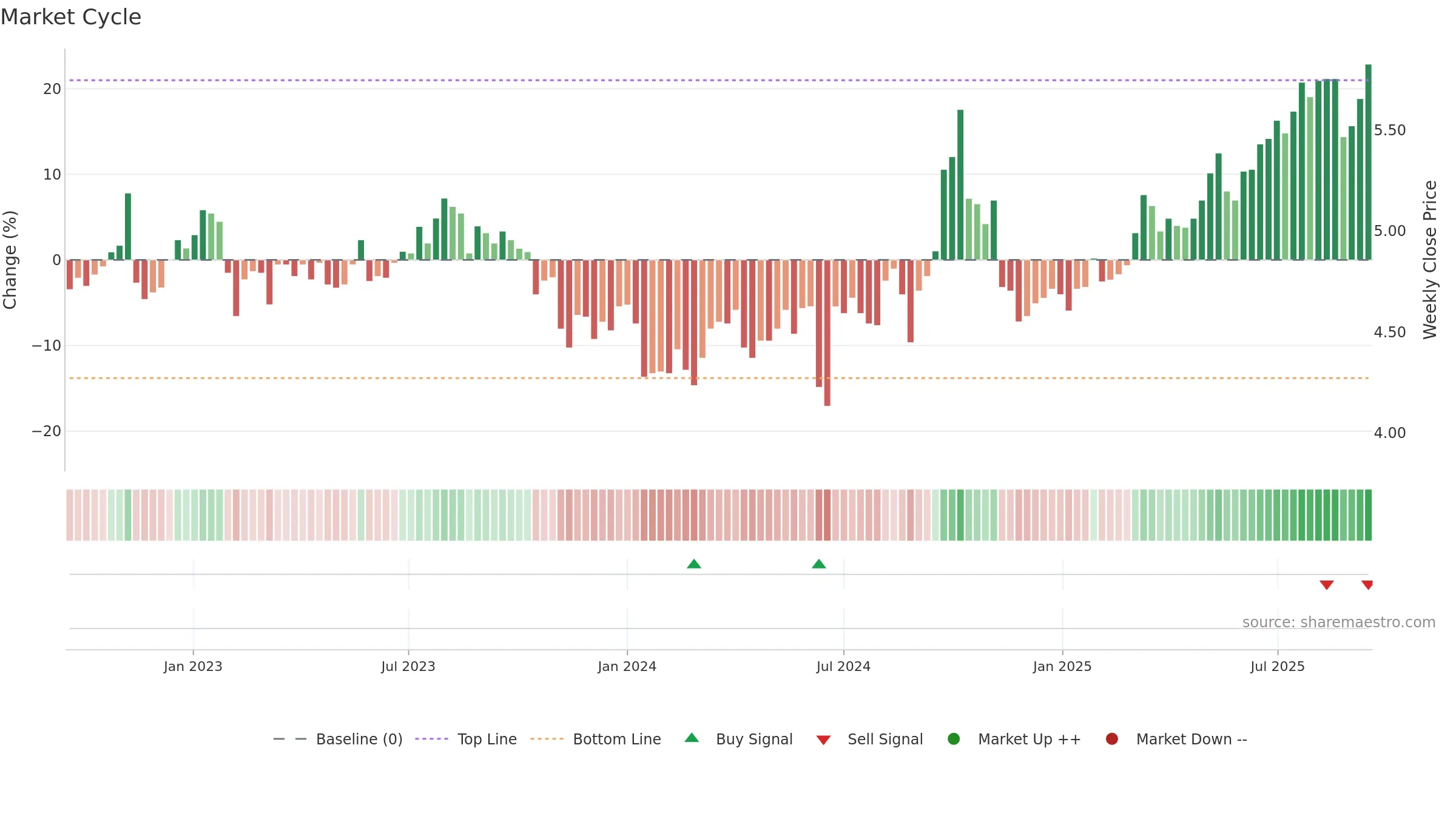Select the second buy signal marker near June 2024
Image resolution: width=1456 pixels, height=819 pixels.
pyautogui.click(x=819, y=564)
